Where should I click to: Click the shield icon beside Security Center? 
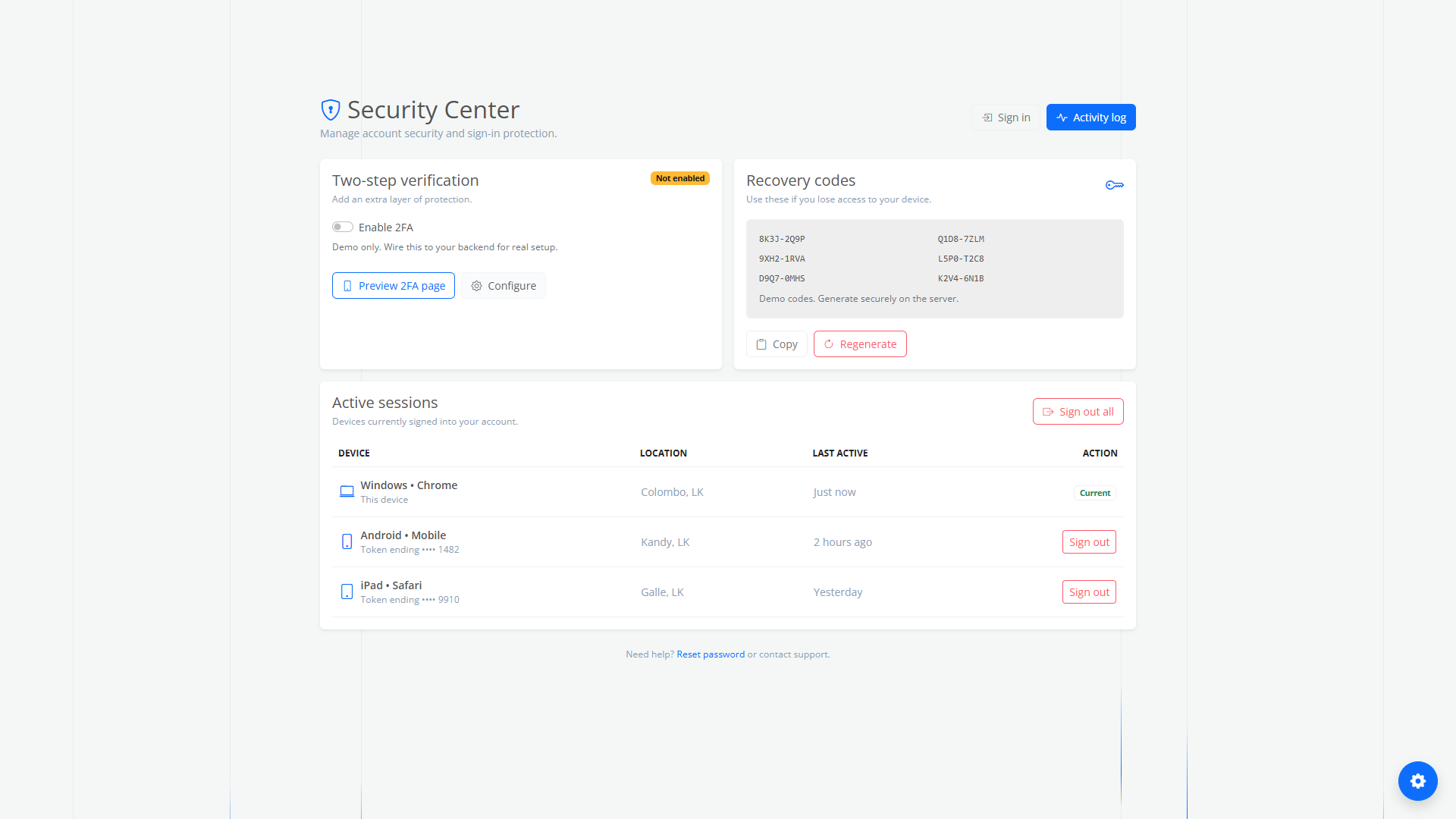tap(331, 110)
